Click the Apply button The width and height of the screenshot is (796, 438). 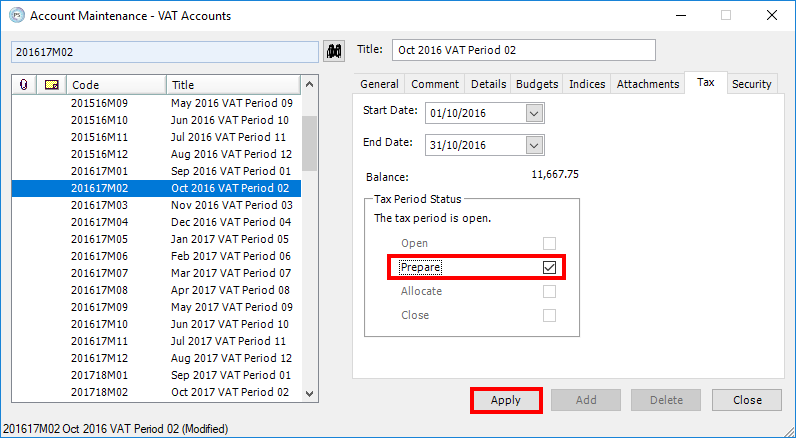coord(506,400)
